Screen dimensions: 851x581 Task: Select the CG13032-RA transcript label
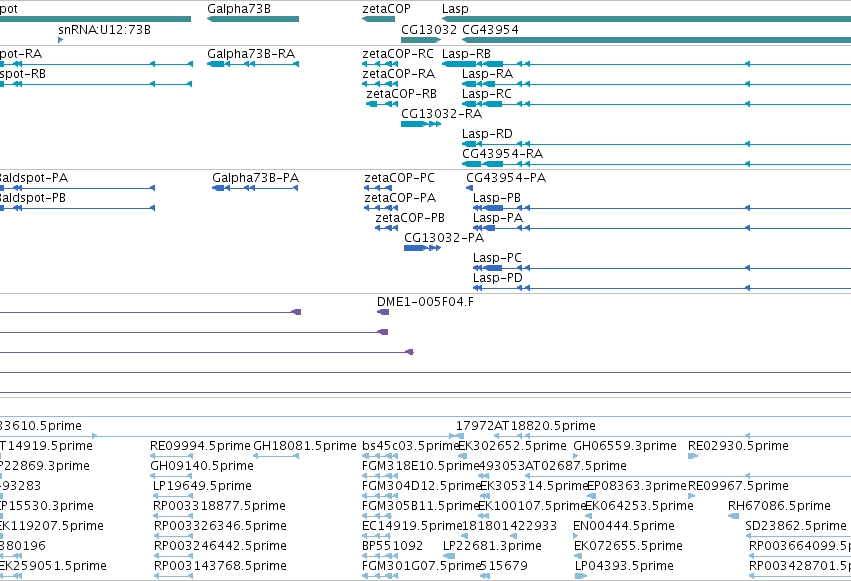(x=441, y=114)
